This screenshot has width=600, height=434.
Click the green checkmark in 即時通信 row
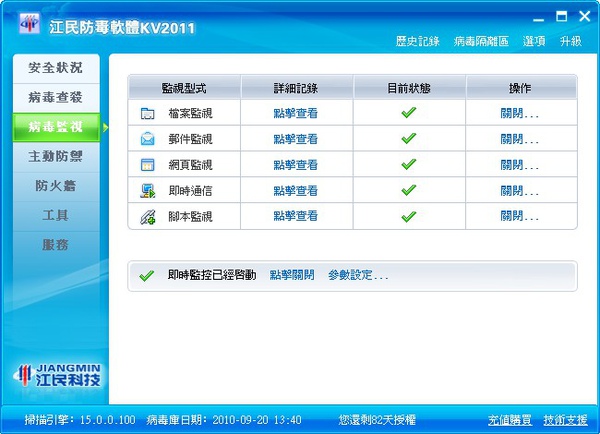pos(409,190)
